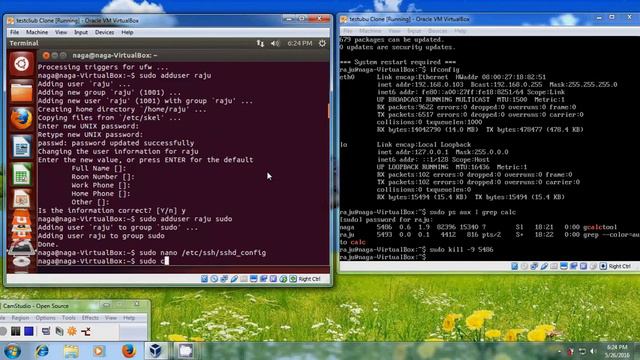Switch to CamStudio via taskbar icon
Screen dimensions: 640x360
pyautogui.click(x=186, y=351)
